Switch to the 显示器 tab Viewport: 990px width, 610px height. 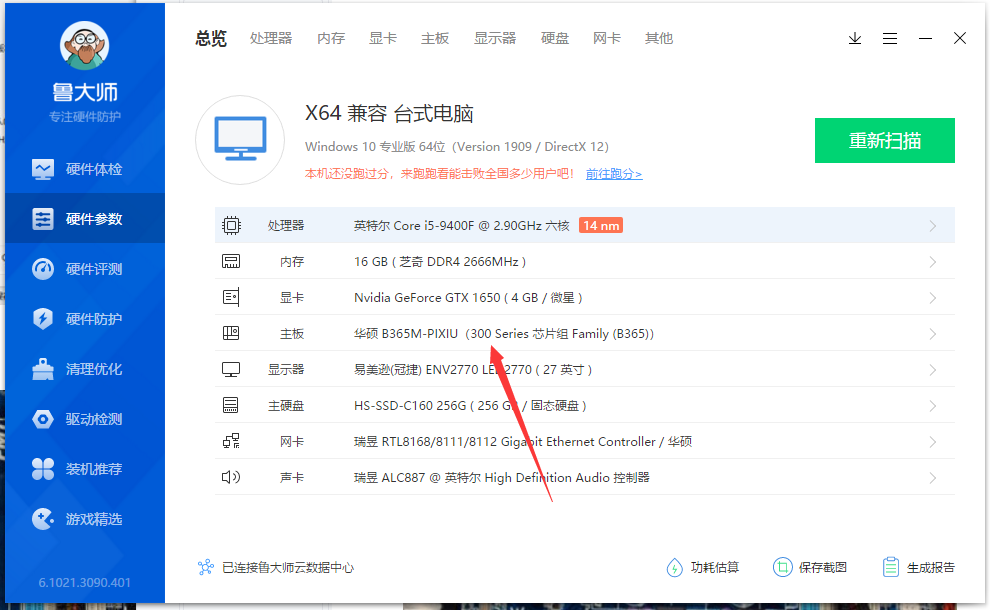pos(495,39)
